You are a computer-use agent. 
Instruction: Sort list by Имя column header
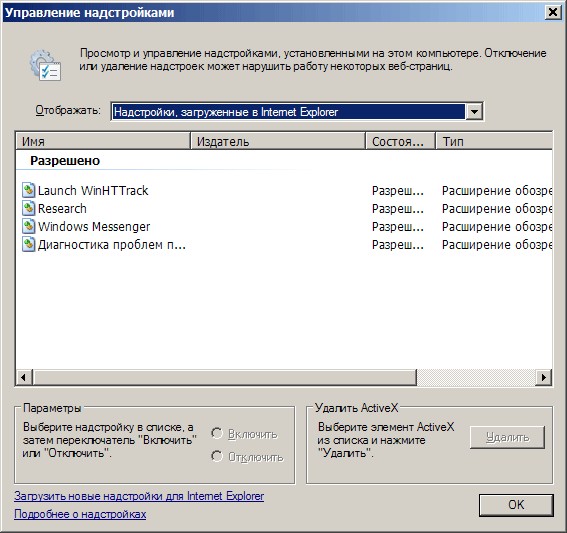[x=103, y=141]
